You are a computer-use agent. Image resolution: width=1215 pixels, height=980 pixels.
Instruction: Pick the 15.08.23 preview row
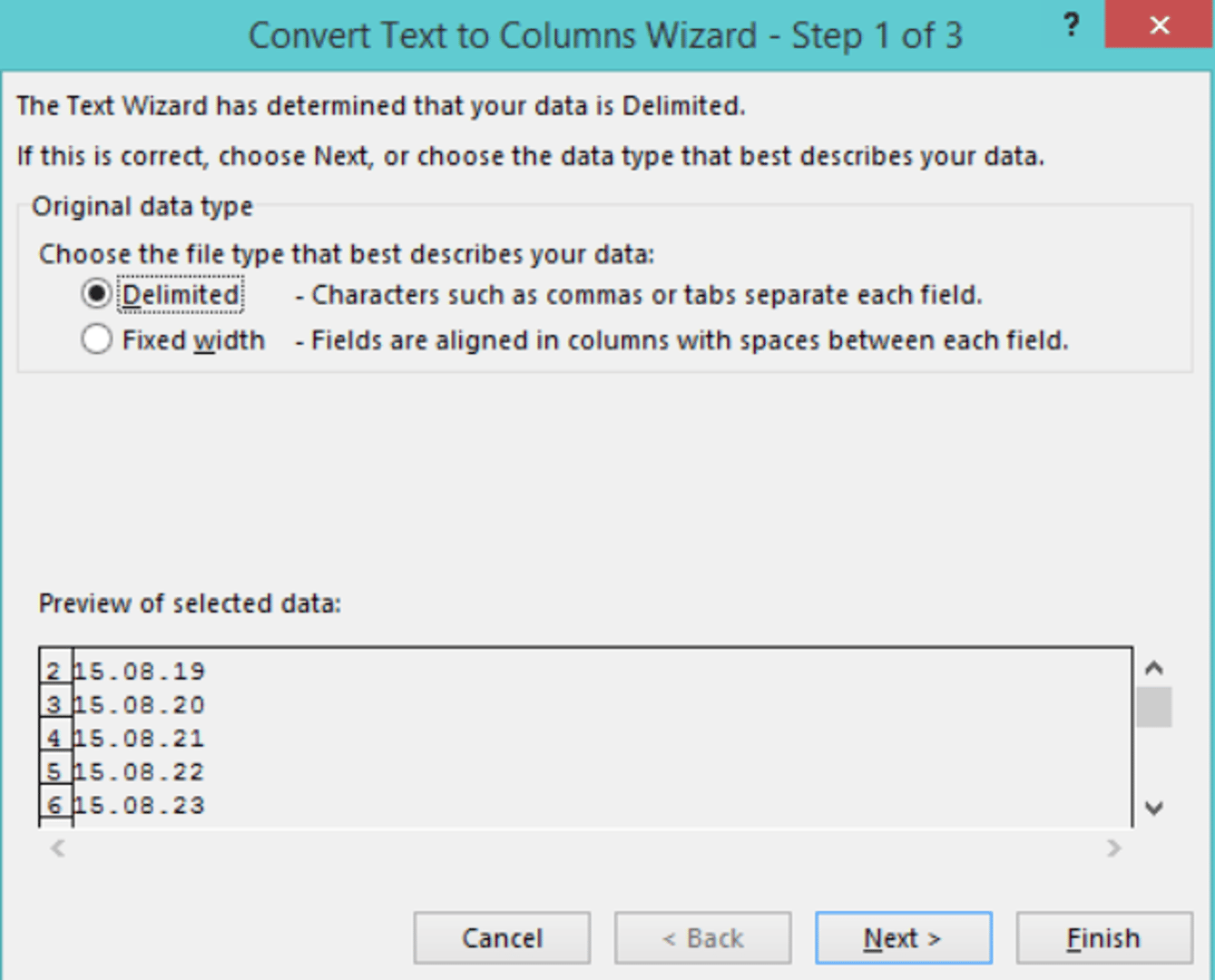(140, 806)
